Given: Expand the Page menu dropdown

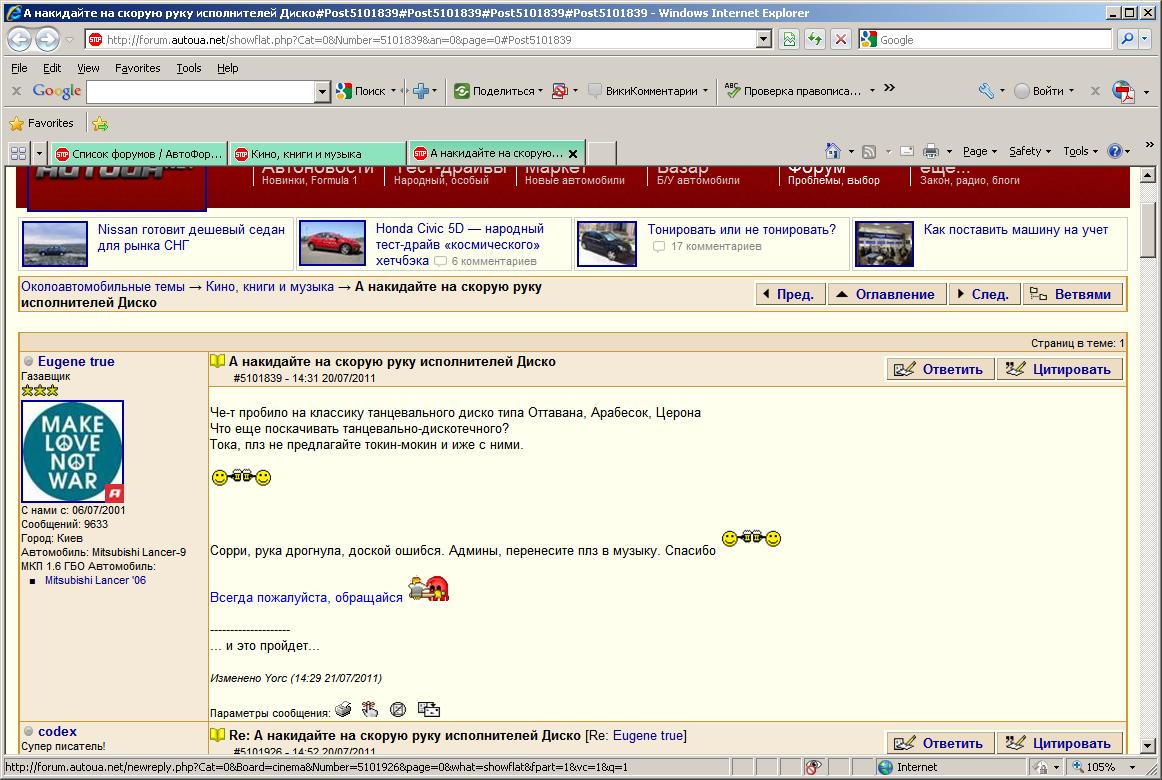Looking at the screenshot, I should [x=979, y=152].
